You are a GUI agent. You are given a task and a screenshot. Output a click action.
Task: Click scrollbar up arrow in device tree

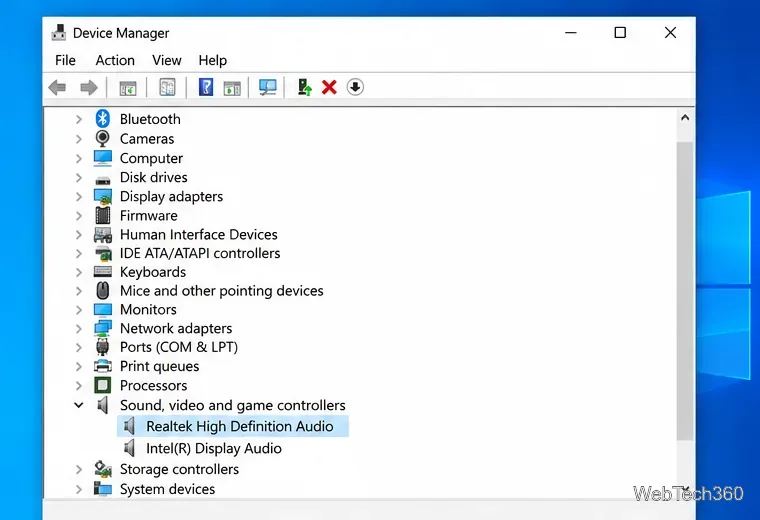(x=685, y=118)
